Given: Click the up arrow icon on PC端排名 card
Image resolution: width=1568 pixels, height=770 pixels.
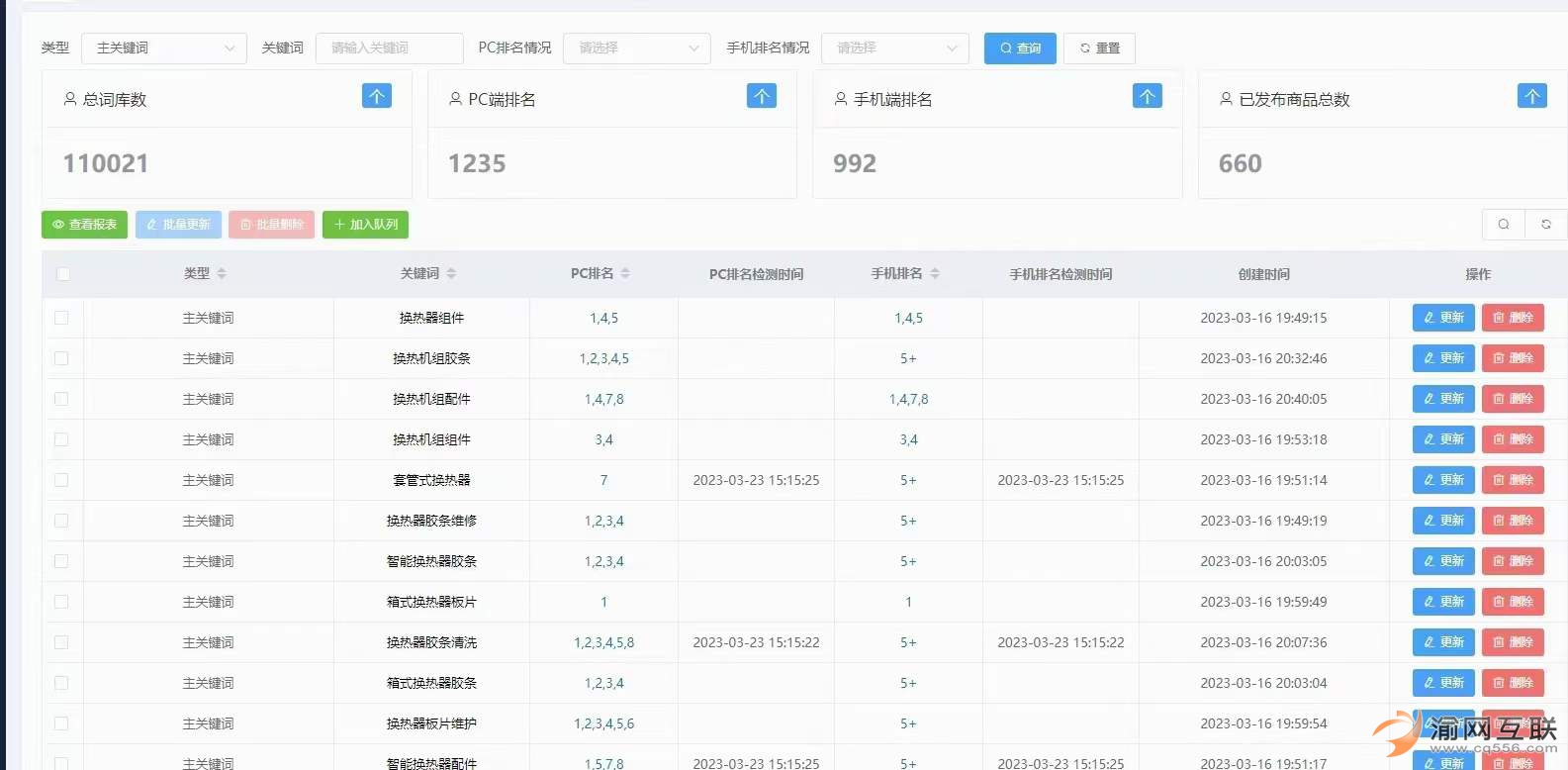Looking at the screenshot, I should click(761, 96).
